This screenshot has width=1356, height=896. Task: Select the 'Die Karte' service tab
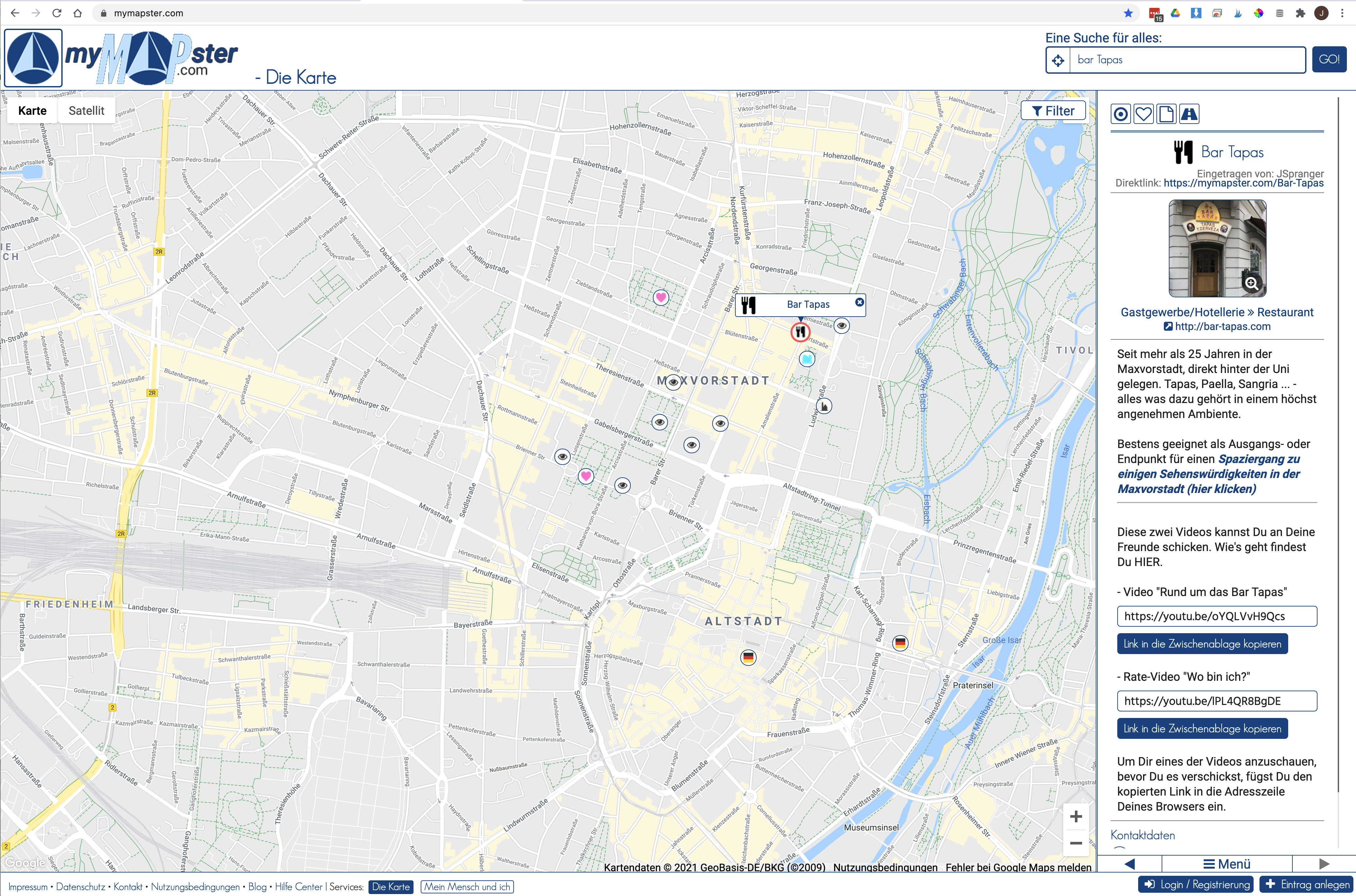coord(391,887)
